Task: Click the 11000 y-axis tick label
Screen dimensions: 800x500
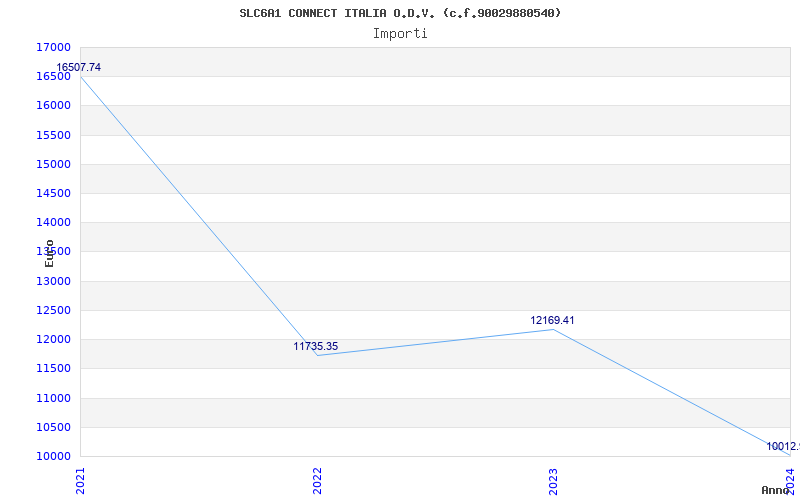Action: 53,398
